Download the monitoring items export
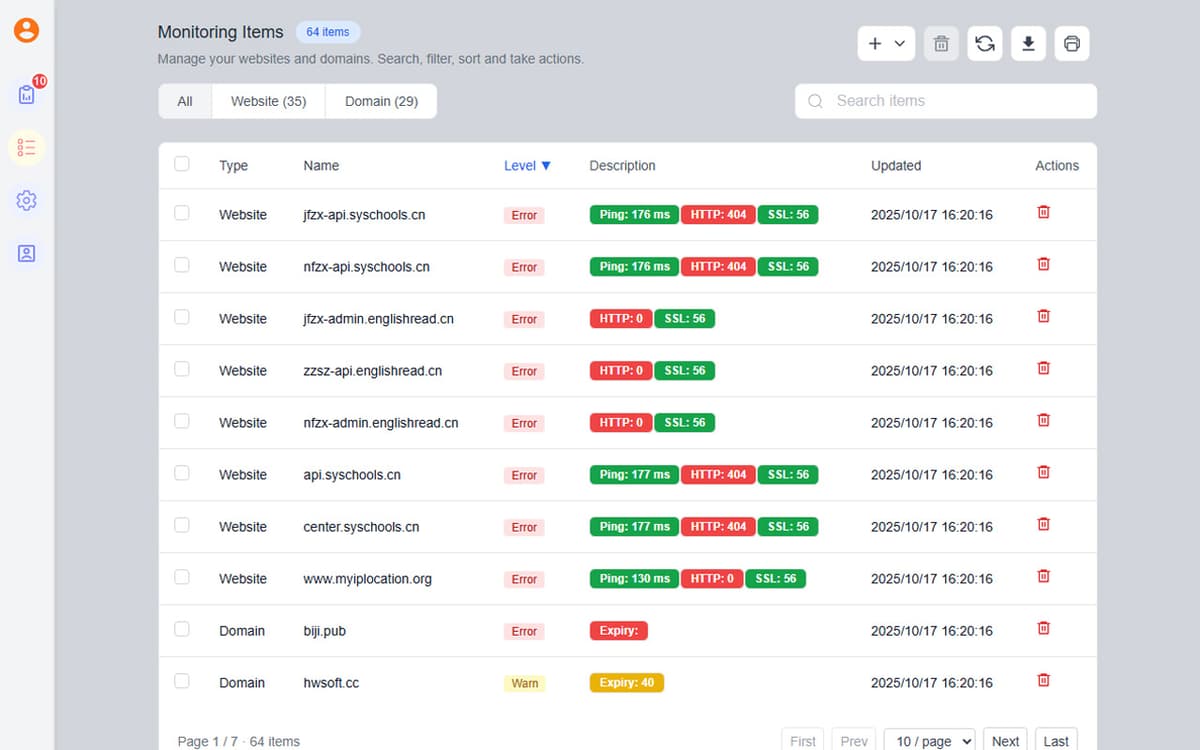 (x=1028, y=43)
